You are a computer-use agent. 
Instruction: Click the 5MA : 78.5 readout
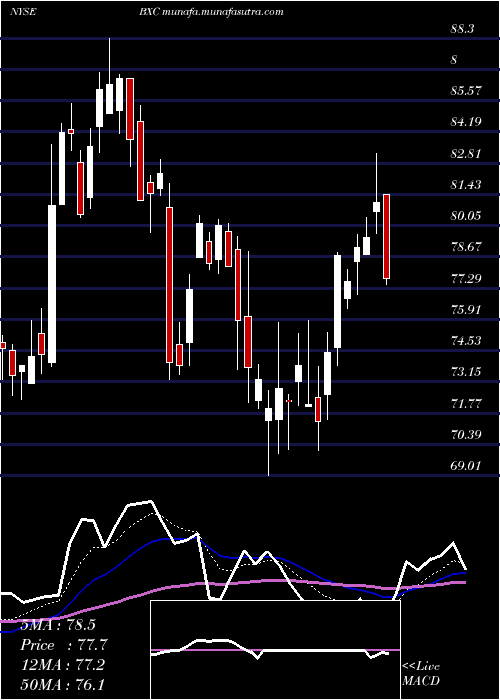click(x=58, y=625)
